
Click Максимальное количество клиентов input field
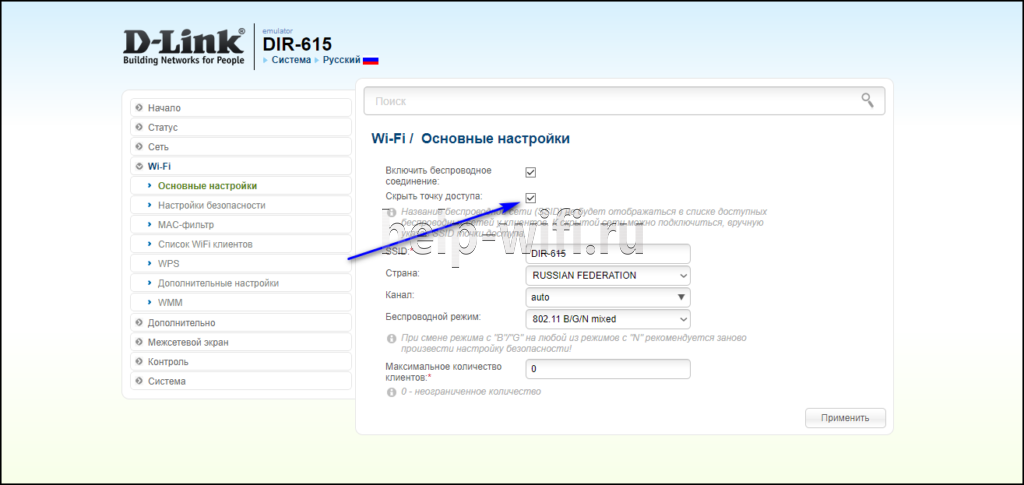tap(608, 369)
